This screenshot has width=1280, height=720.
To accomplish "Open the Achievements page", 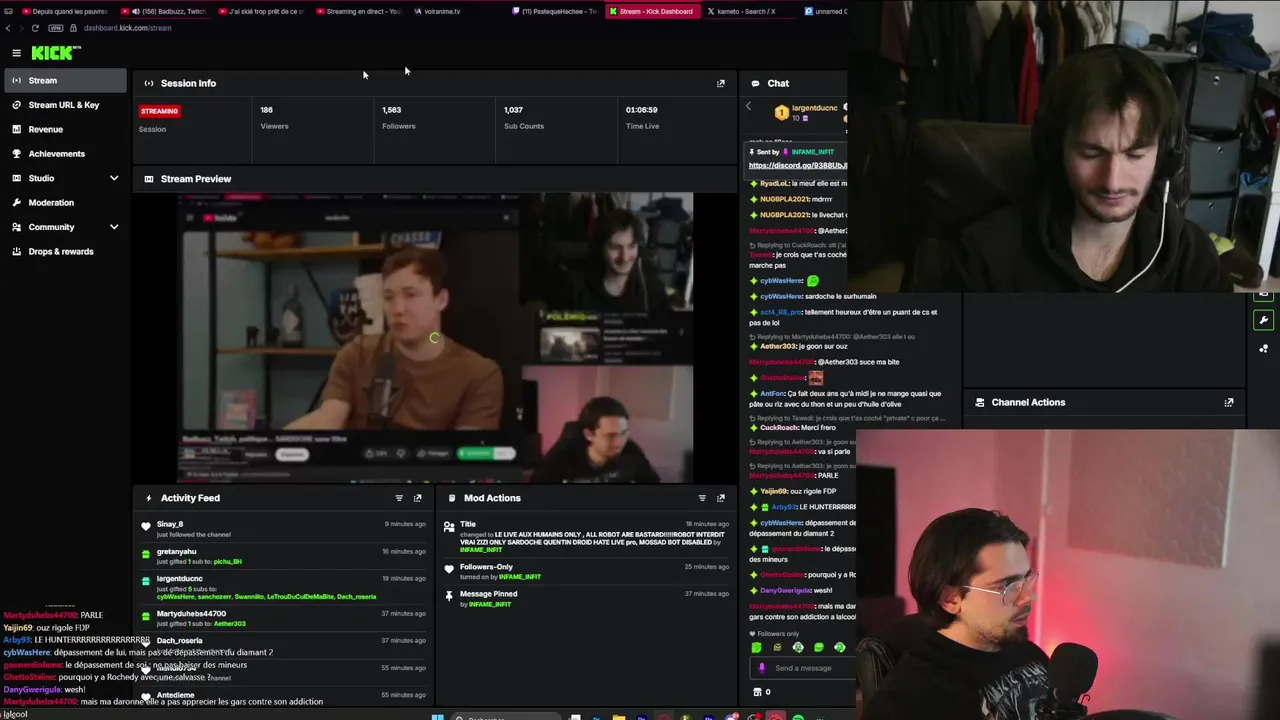I will (64, 154).
